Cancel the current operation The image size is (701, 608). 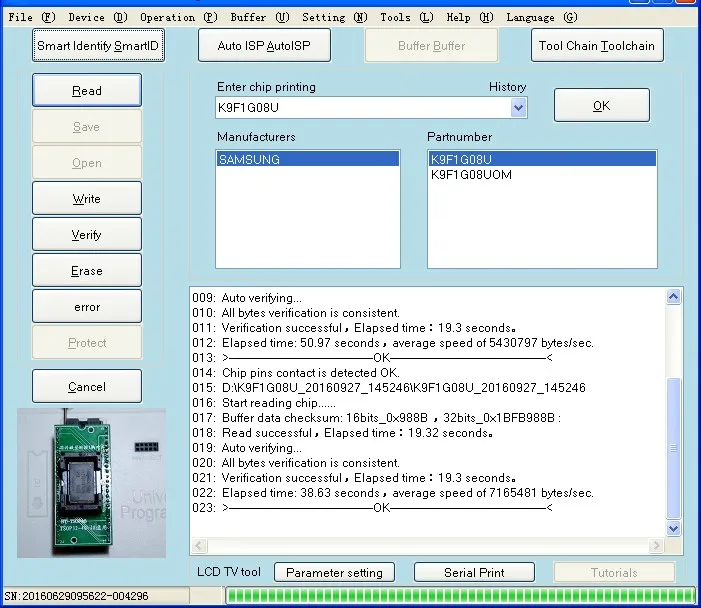point(86,387)
